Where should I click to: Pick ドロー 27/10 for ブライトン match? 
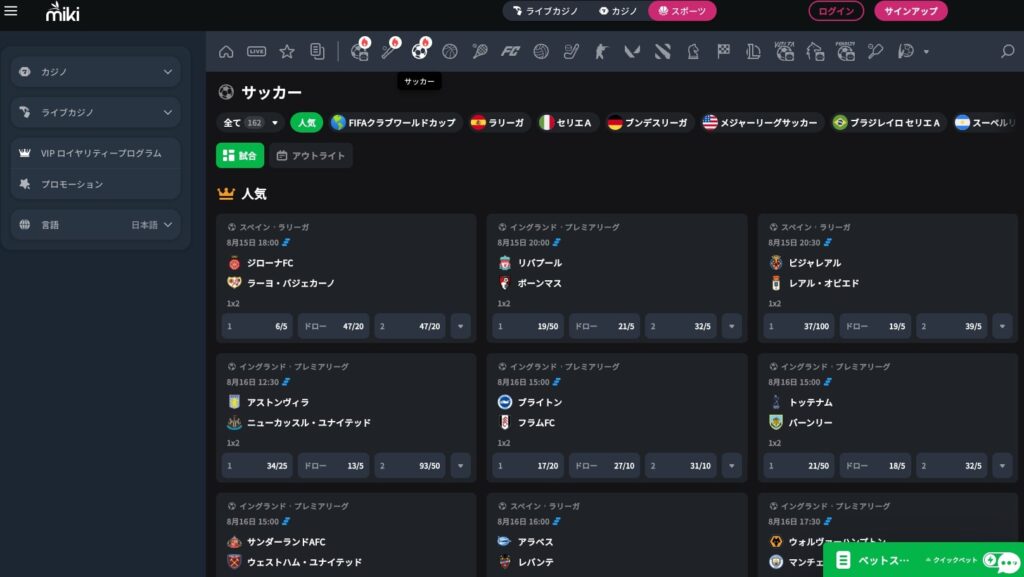pos(605,466)
